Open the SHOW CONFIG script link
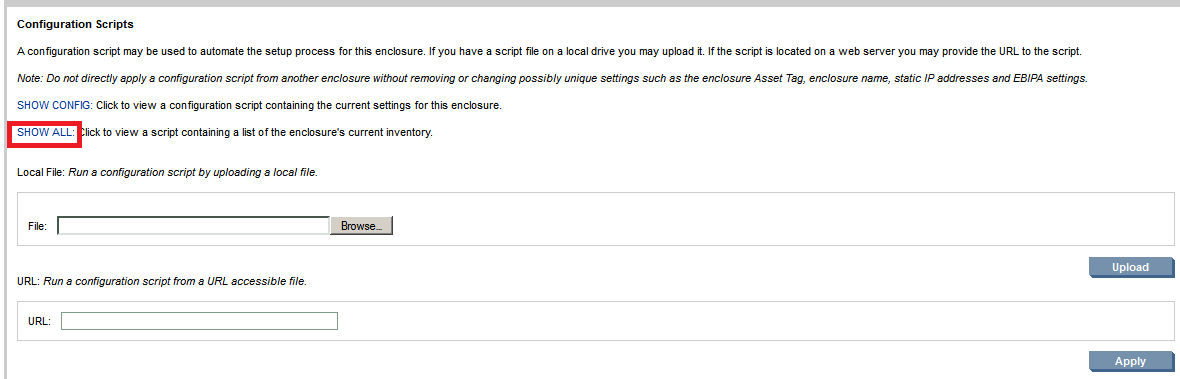The image size is (1180, 379). (54, 105)
